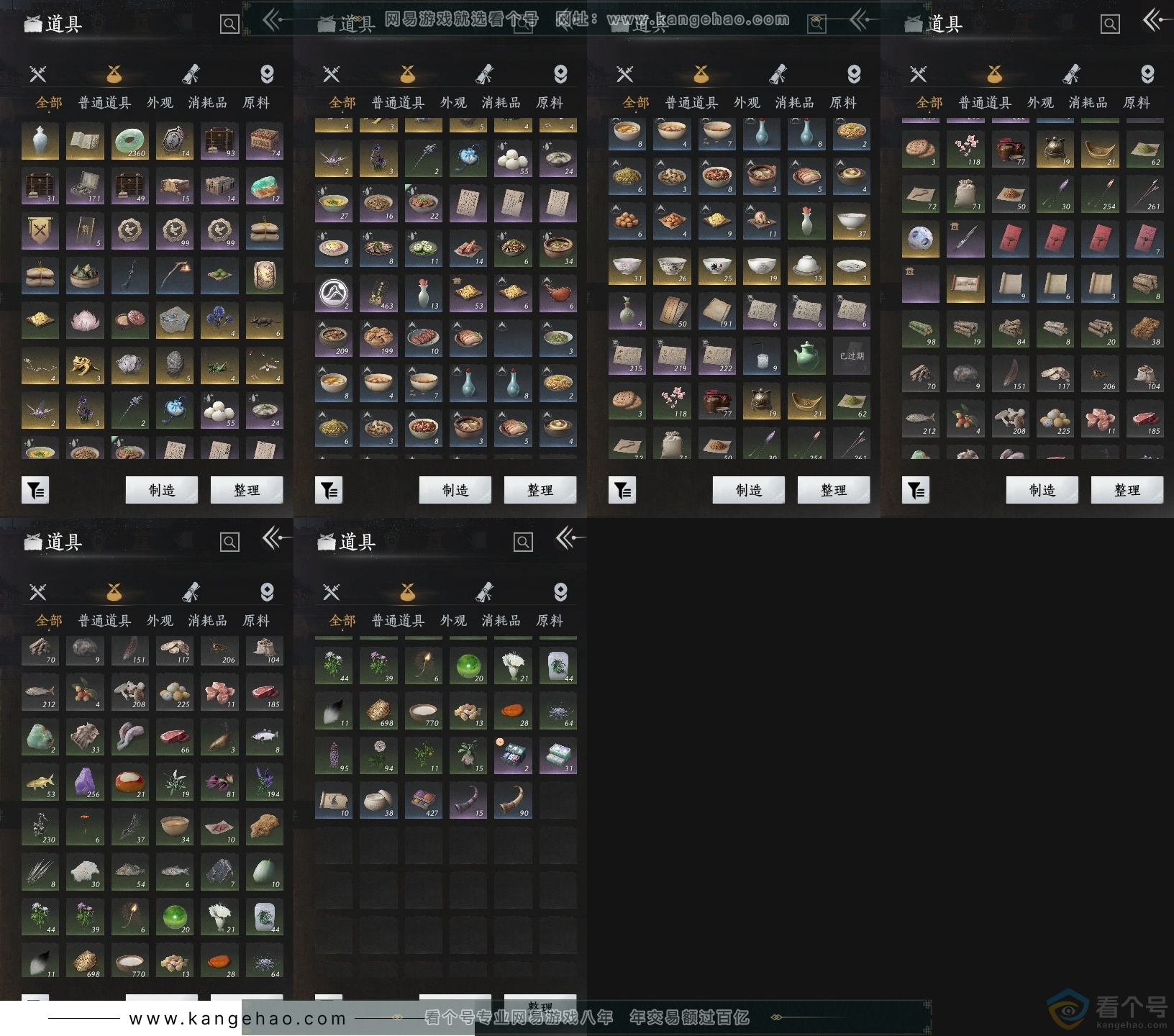Click the crossed swords category icon in top-left panel
The height and width of the screenshot is (1036, 1174).
click(37, 73)
